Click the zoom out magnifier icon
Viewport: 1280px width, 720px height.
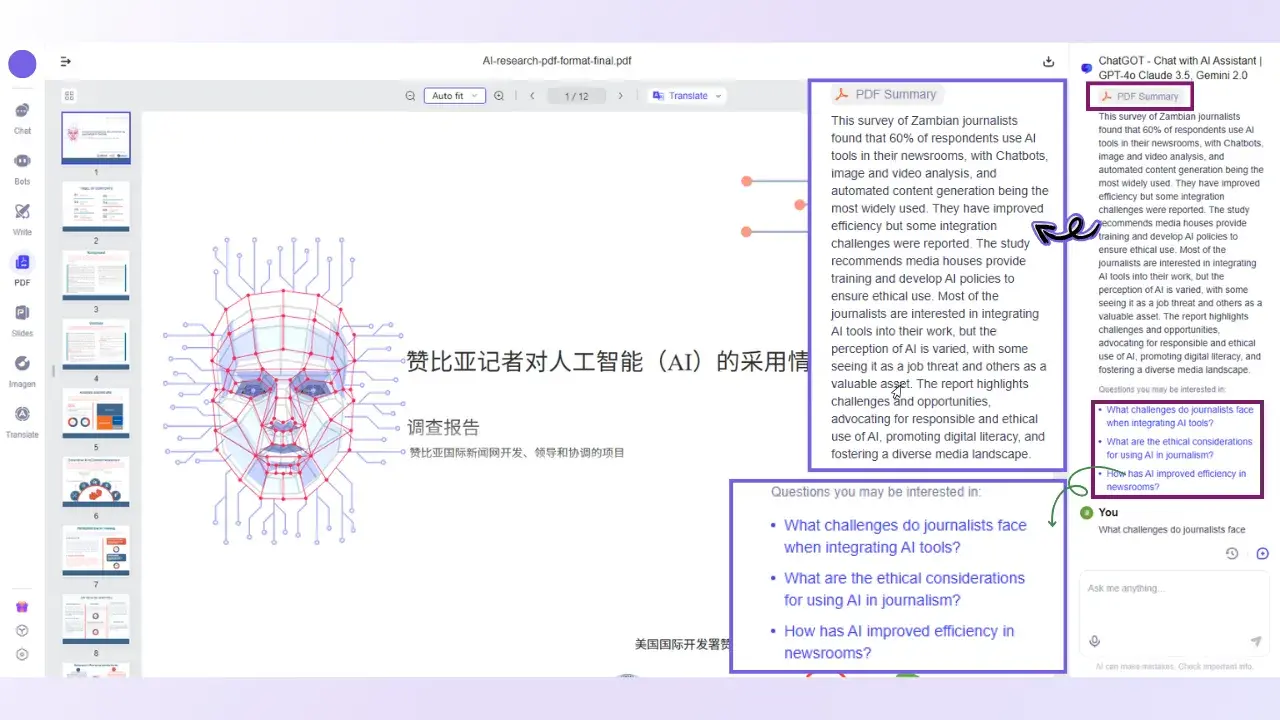pyautogui.click(x=410, y=96)
